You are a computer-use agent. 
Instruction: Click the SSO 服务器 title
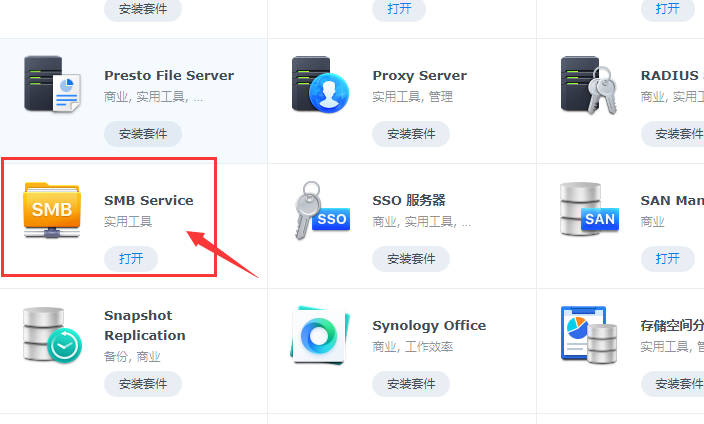409,200
